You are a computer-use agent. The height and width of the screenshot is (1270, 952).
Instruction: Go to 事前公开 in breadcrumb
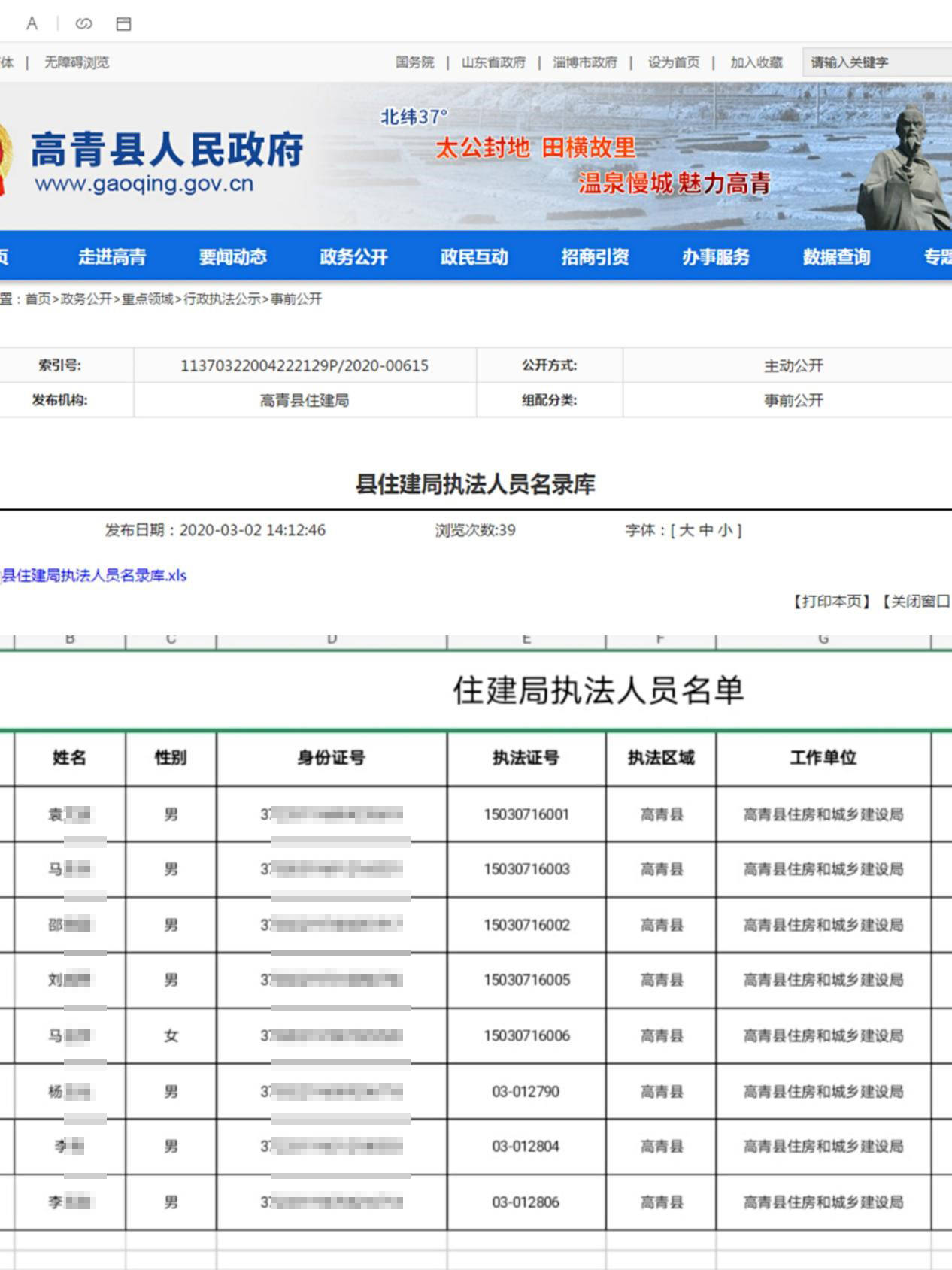tap(296, 299)
